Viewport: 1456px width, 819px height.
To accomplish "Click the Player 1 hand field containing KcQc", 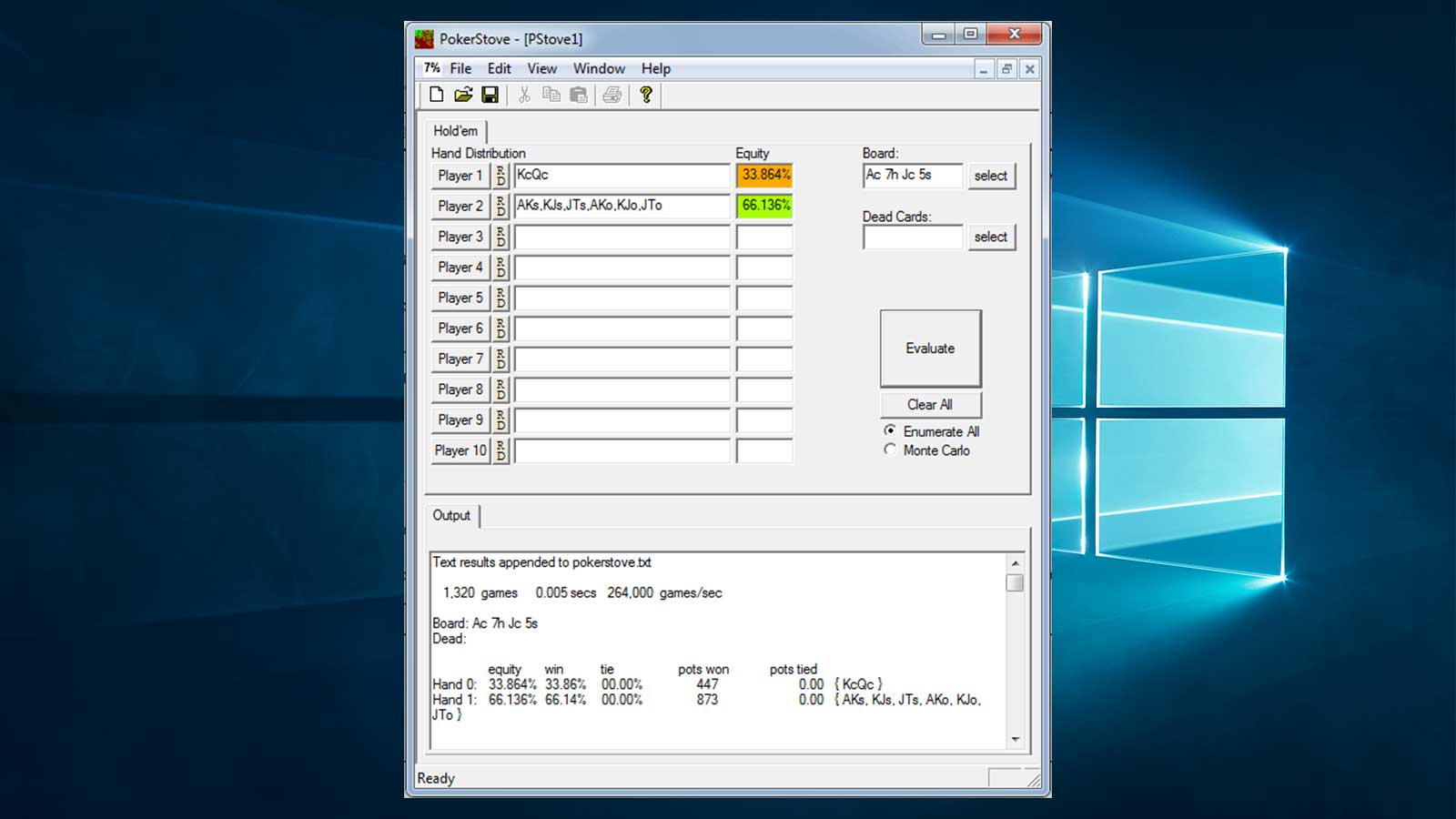I will 622,176.
